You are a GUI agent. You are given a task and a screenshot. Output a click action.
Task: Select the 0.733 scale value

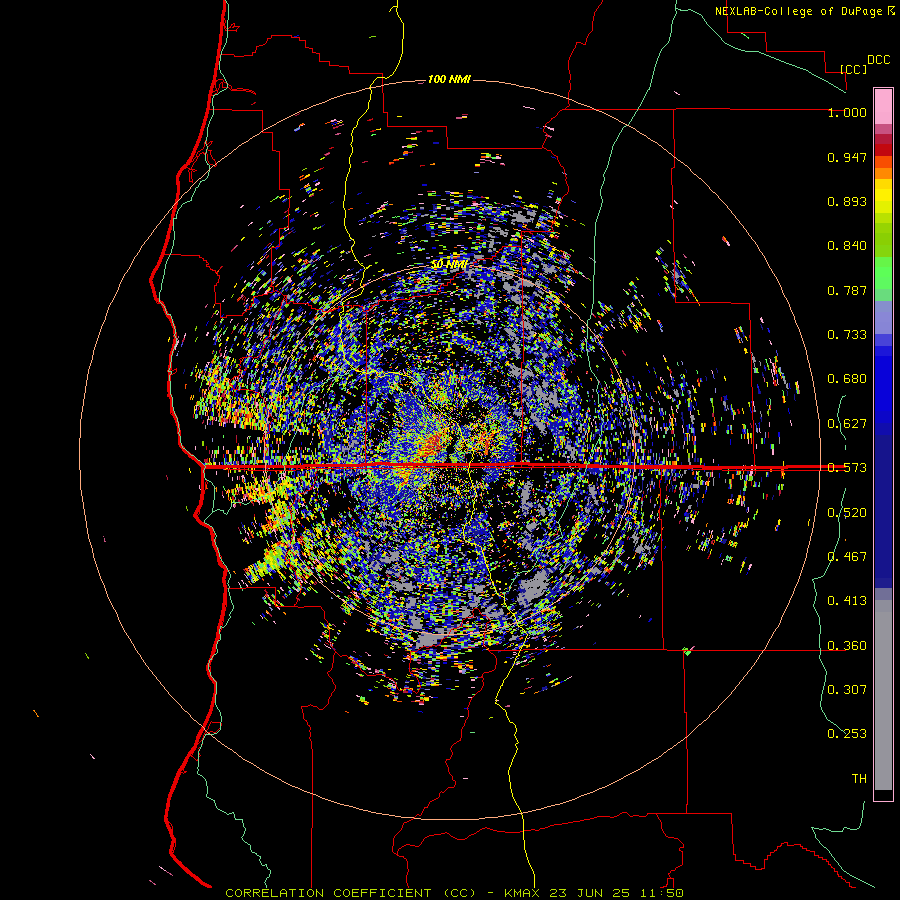tap(847, 335)
